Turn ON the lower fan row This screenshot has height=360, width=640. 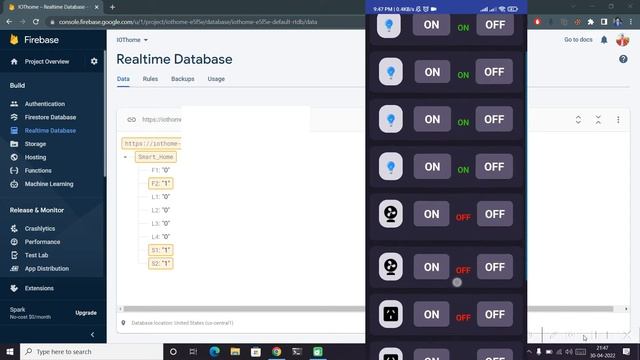431,267
